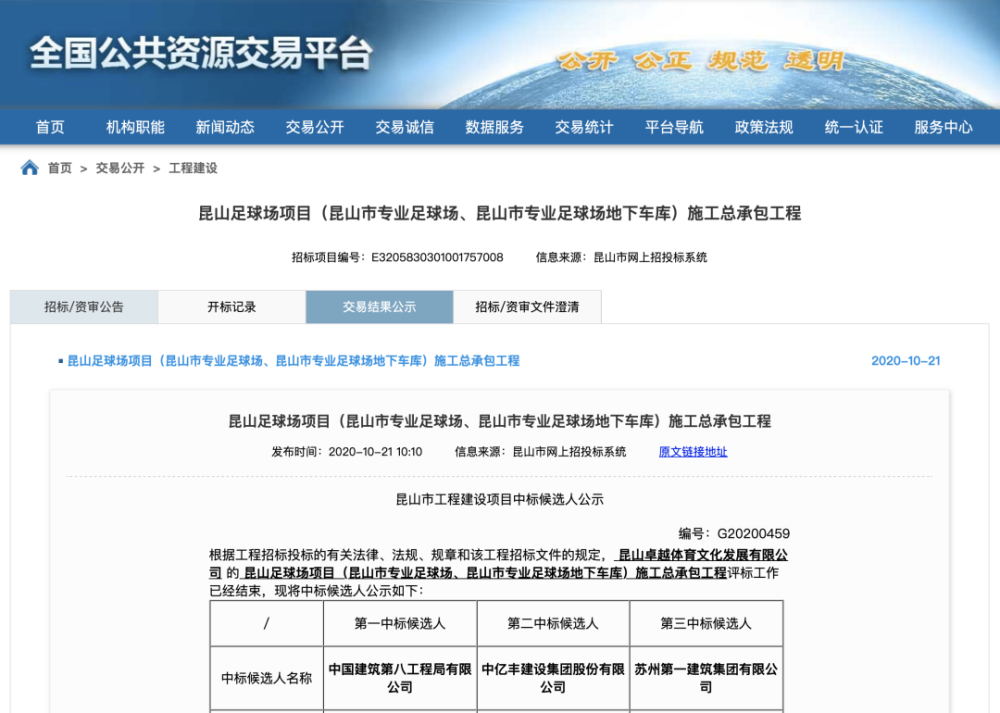
Task: Choose 平台导航 from the navigation bar
Action: pos(674,128)
